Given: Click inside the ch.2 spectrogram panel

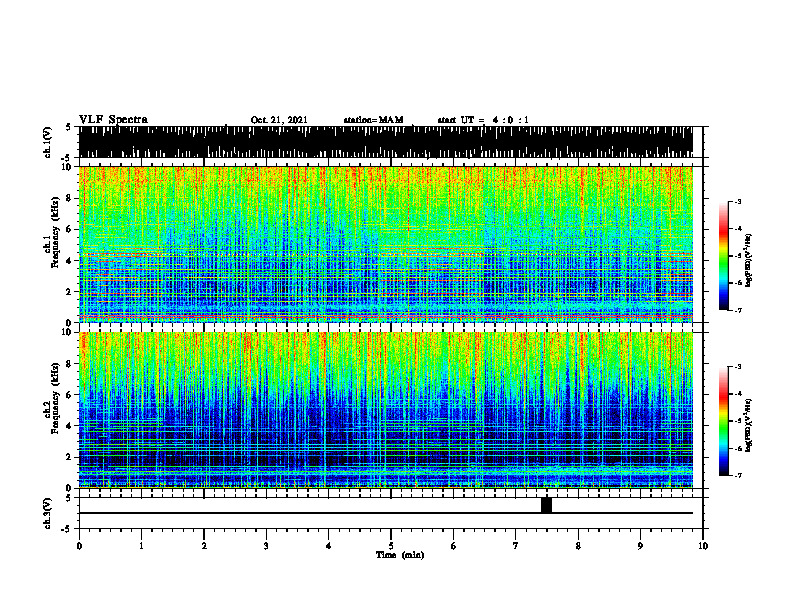Looking at the screenshot, I should 386,410.
